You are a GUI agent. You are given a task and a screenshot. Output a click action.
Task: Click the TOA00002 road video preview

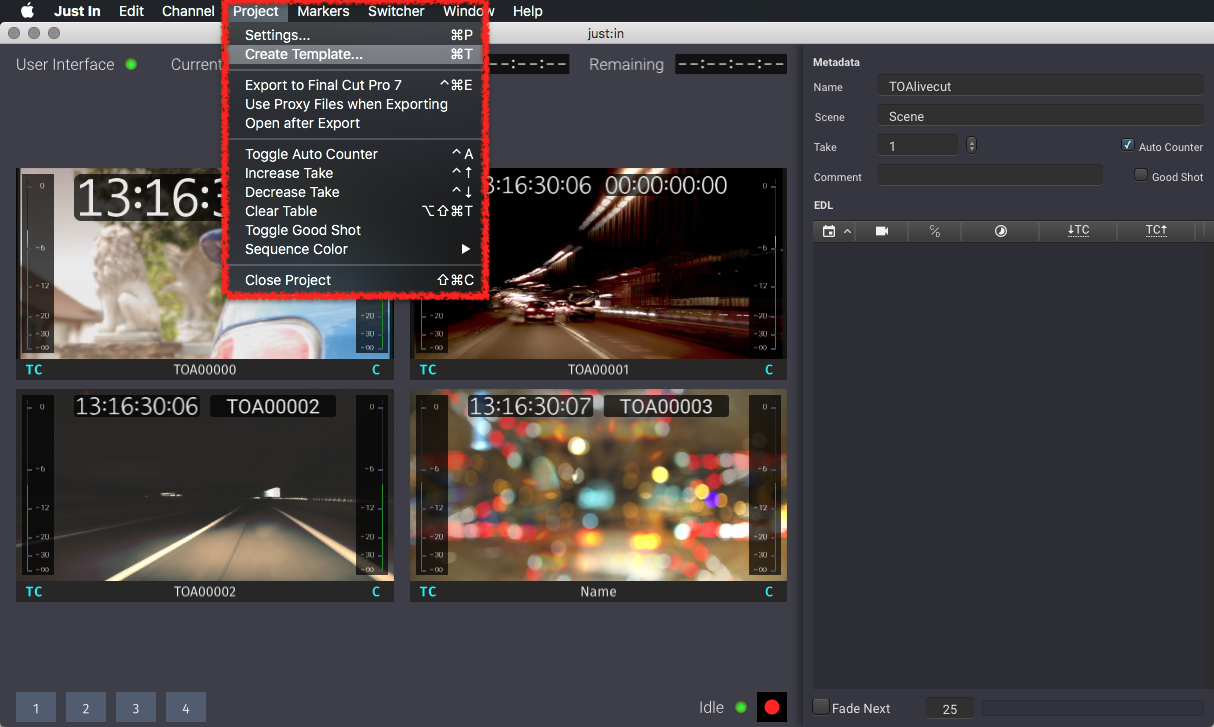(x=205, y=486)
